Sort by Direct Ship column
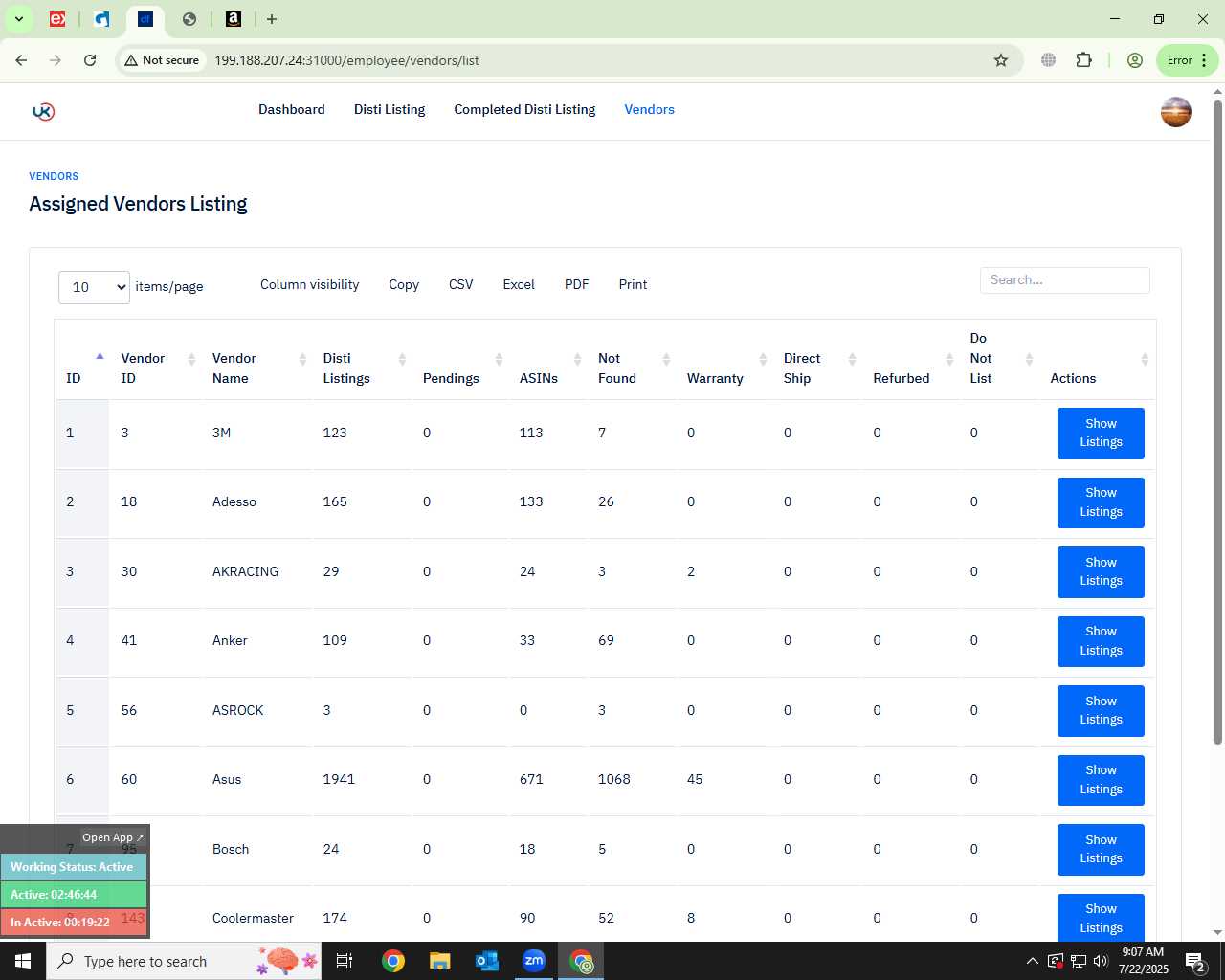Viewport: 1225px width, 980px height. click(818, 359)
